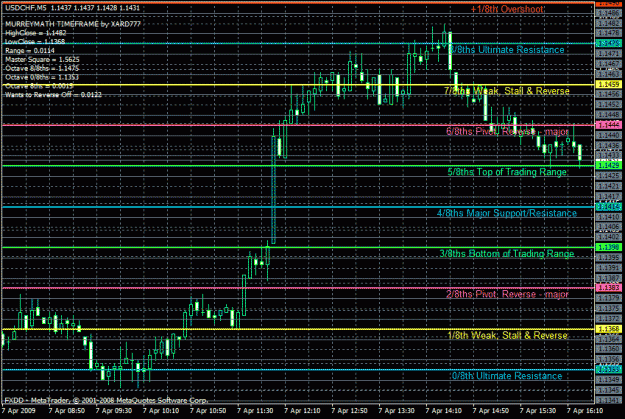Select the '2/8ths Pivot, Reverse - major' label

507,295
